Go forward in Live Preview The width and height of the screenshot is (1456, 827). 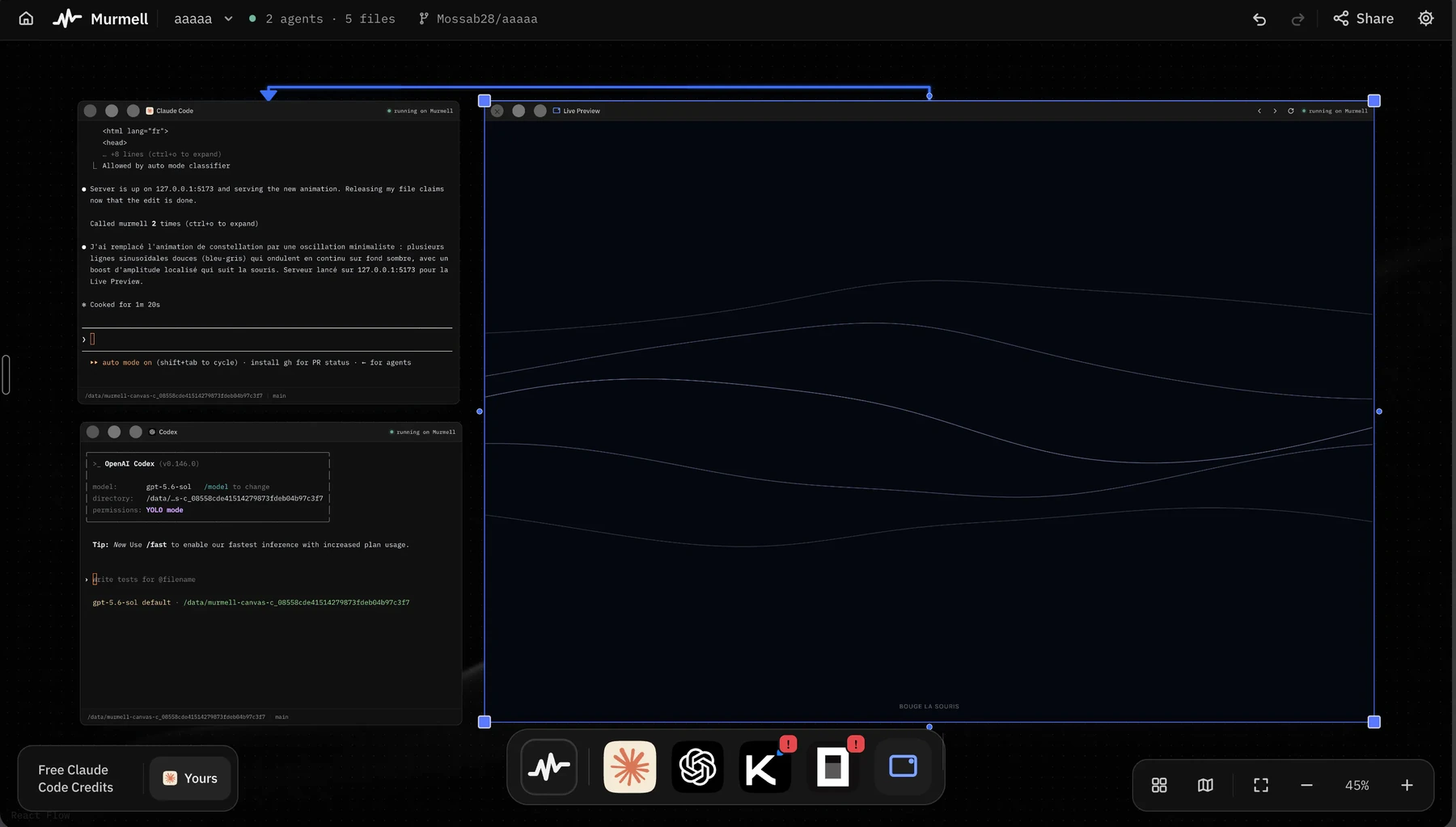(x=1275, y=111)
